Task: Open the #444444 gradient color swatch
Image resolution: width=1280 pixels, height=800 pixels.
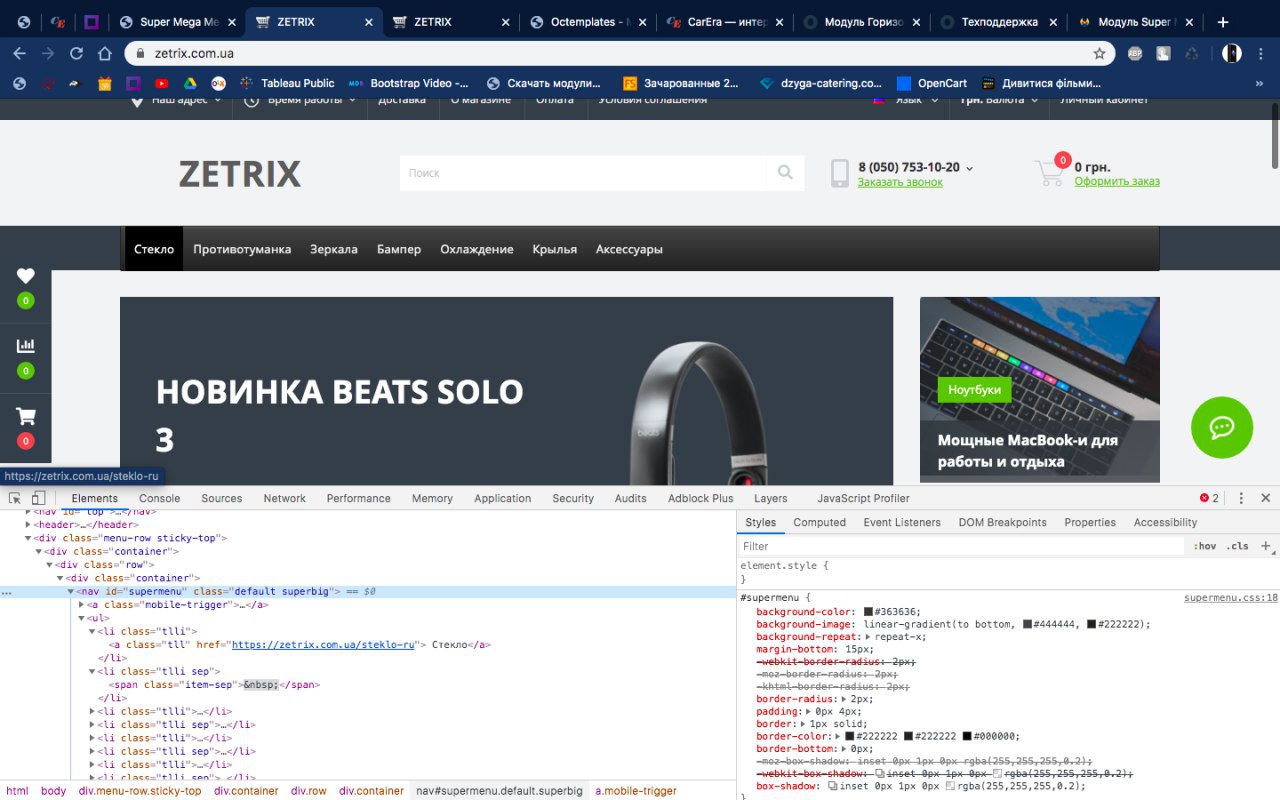Action: 1028,624
